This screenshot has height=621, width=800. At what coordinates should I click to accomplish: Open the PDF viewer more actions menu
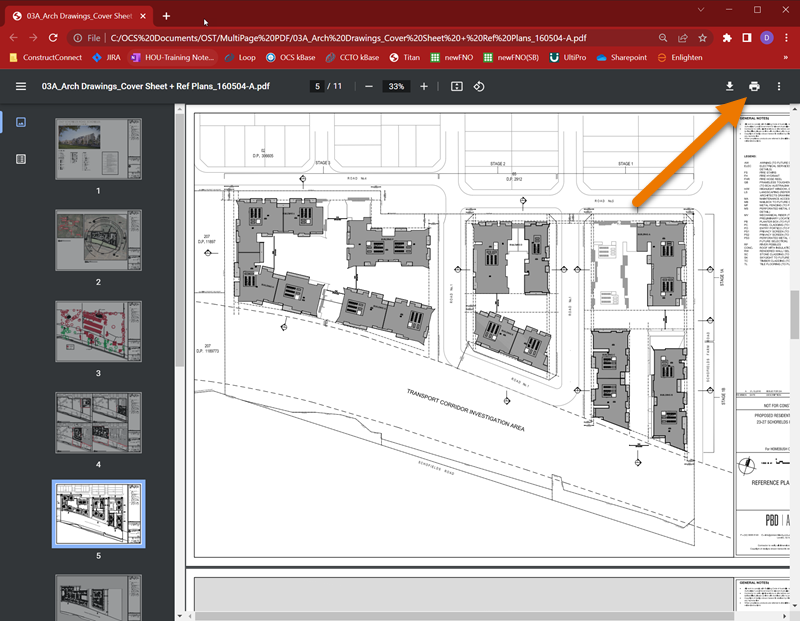click(x=779, y=86)
